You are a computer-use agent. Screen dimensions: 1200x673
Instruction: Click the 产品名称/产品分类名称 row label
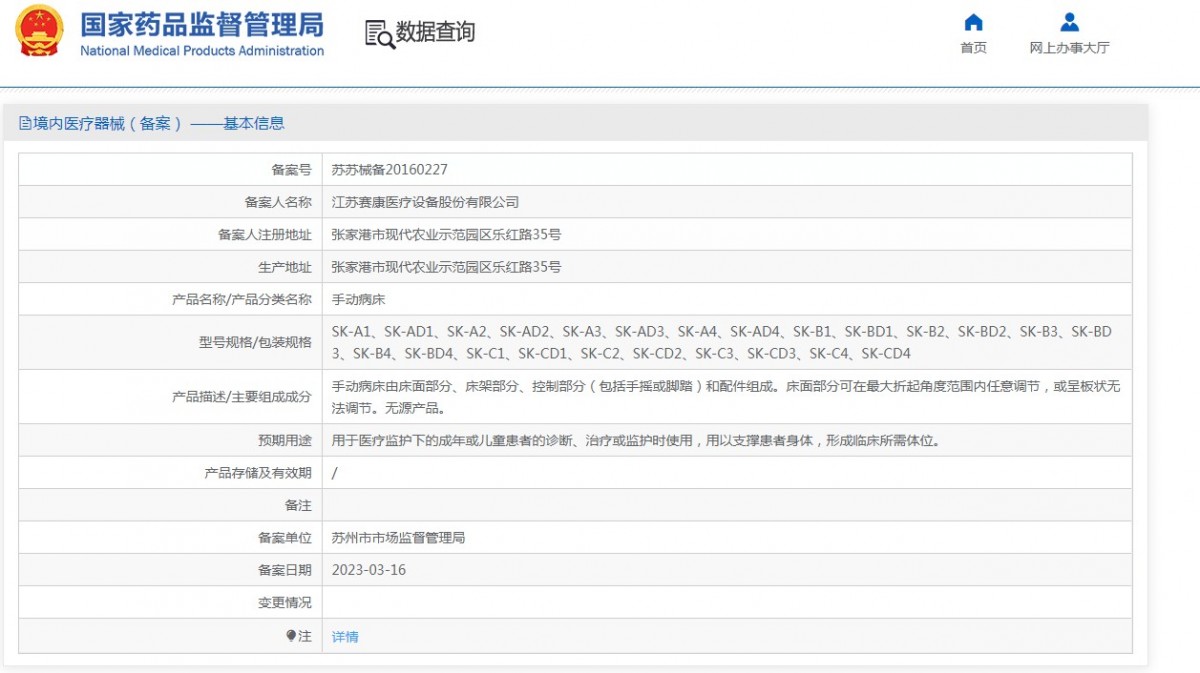242,299
